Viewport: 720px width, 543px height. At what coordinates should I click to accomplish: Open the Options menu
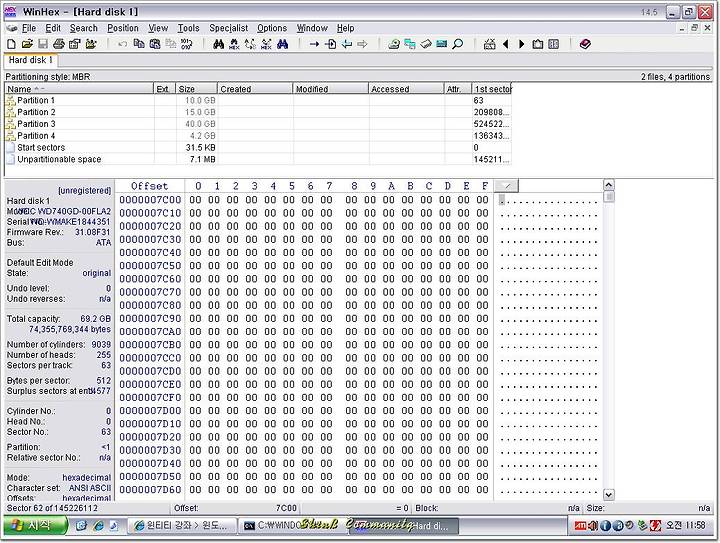(272, 28)
